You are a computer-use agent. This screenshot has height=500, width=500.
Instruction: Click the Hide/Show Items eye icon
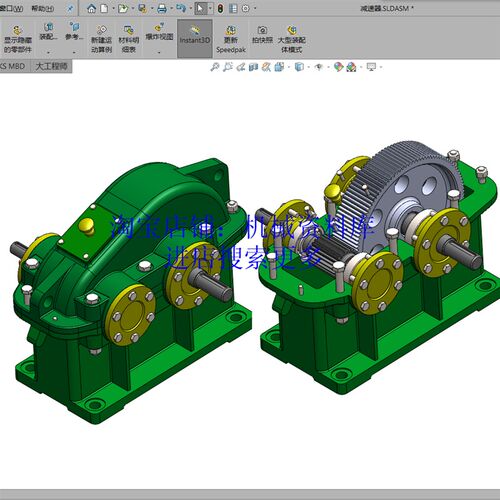[x=319, y=67]
